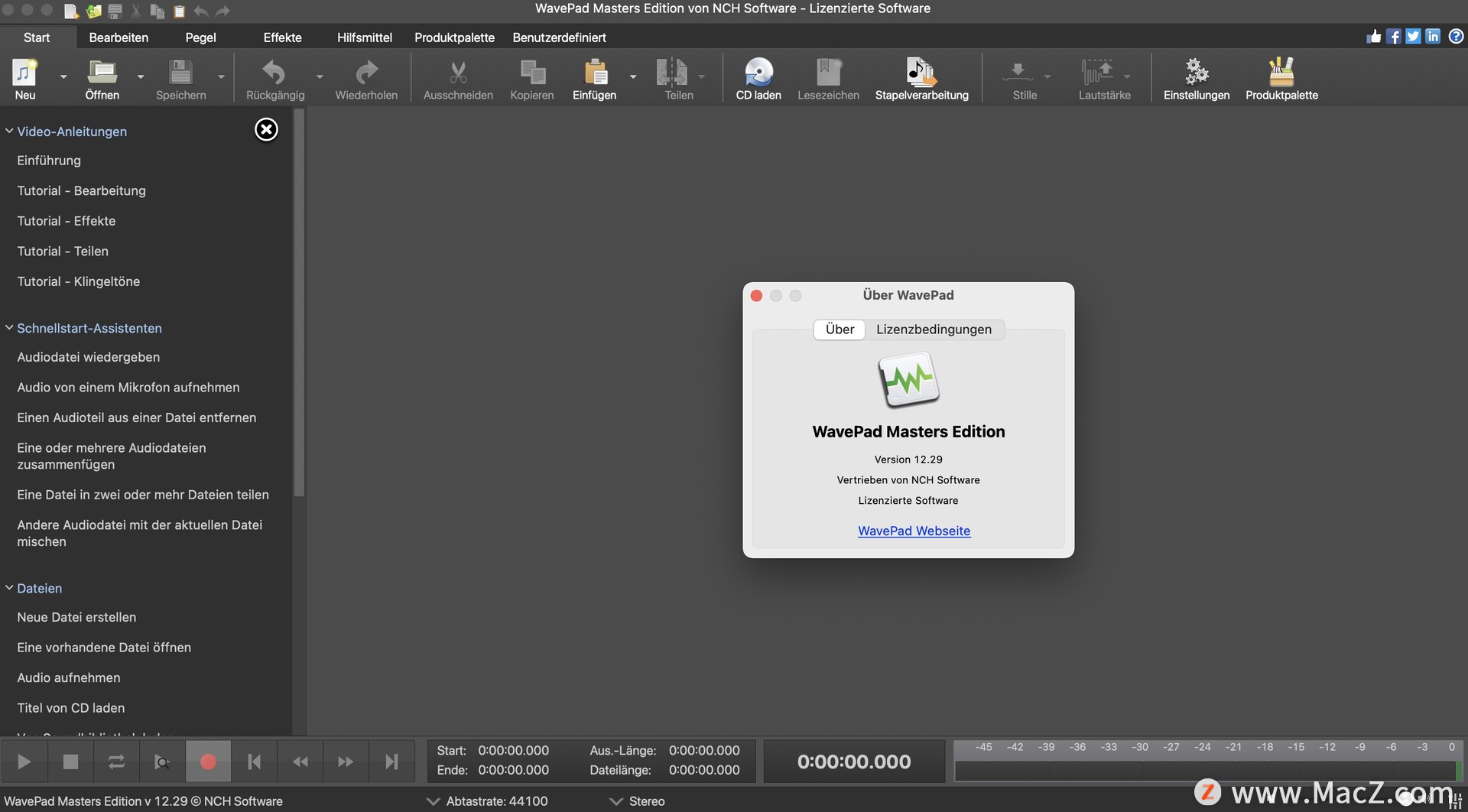
Task: Switch to the Effekte tab
Action: tap(282, 37)
